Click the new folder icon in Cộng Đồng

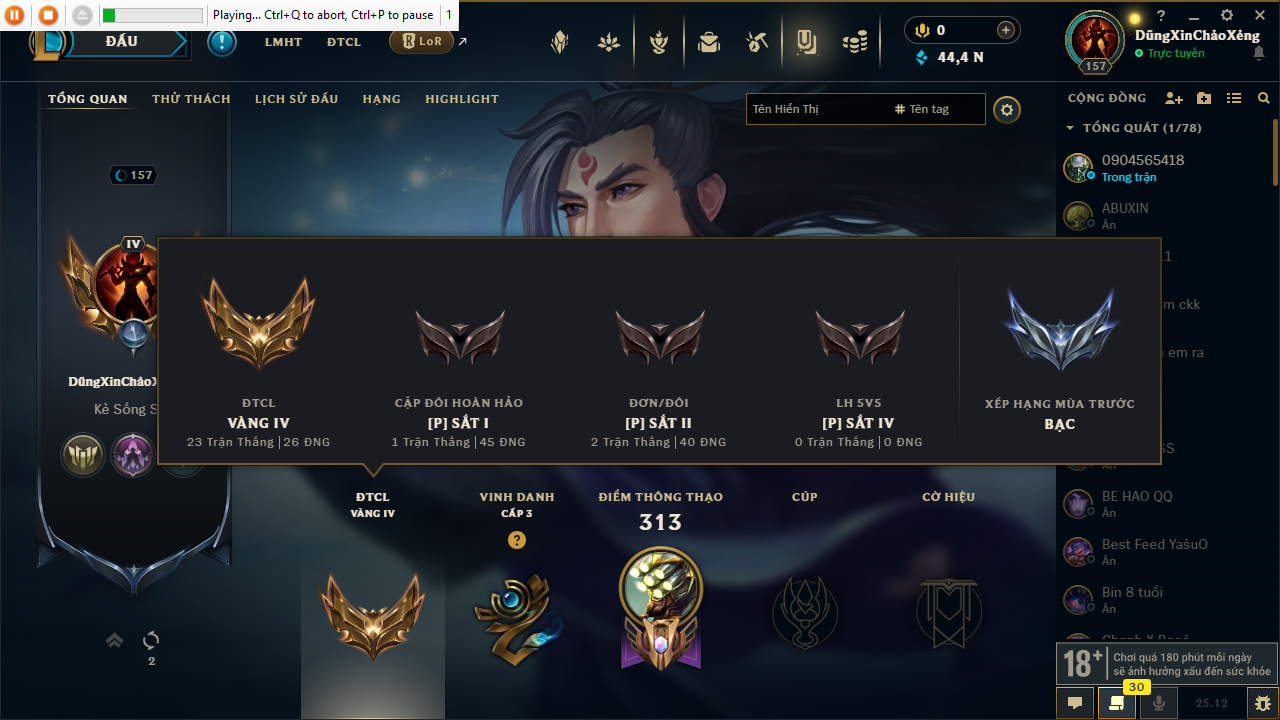click(1204, 98)
